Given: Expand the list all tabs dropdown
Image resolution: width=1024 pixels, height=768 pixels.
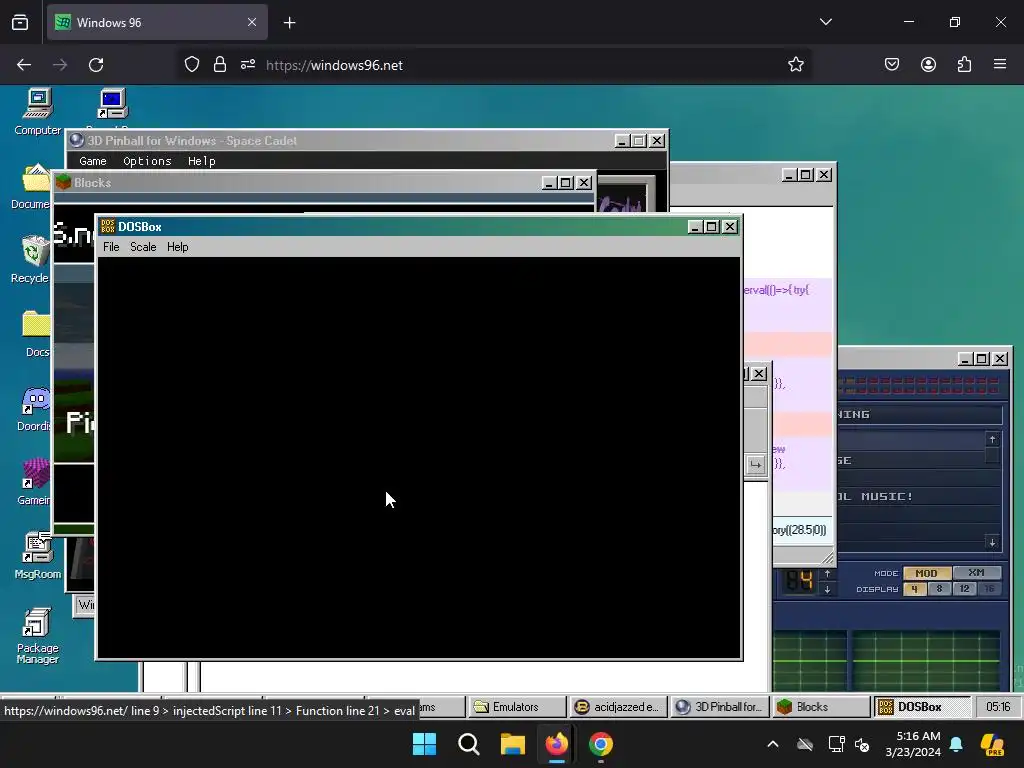Looking at the screenshot, I should pyautogui.click(x=826, y=22).
